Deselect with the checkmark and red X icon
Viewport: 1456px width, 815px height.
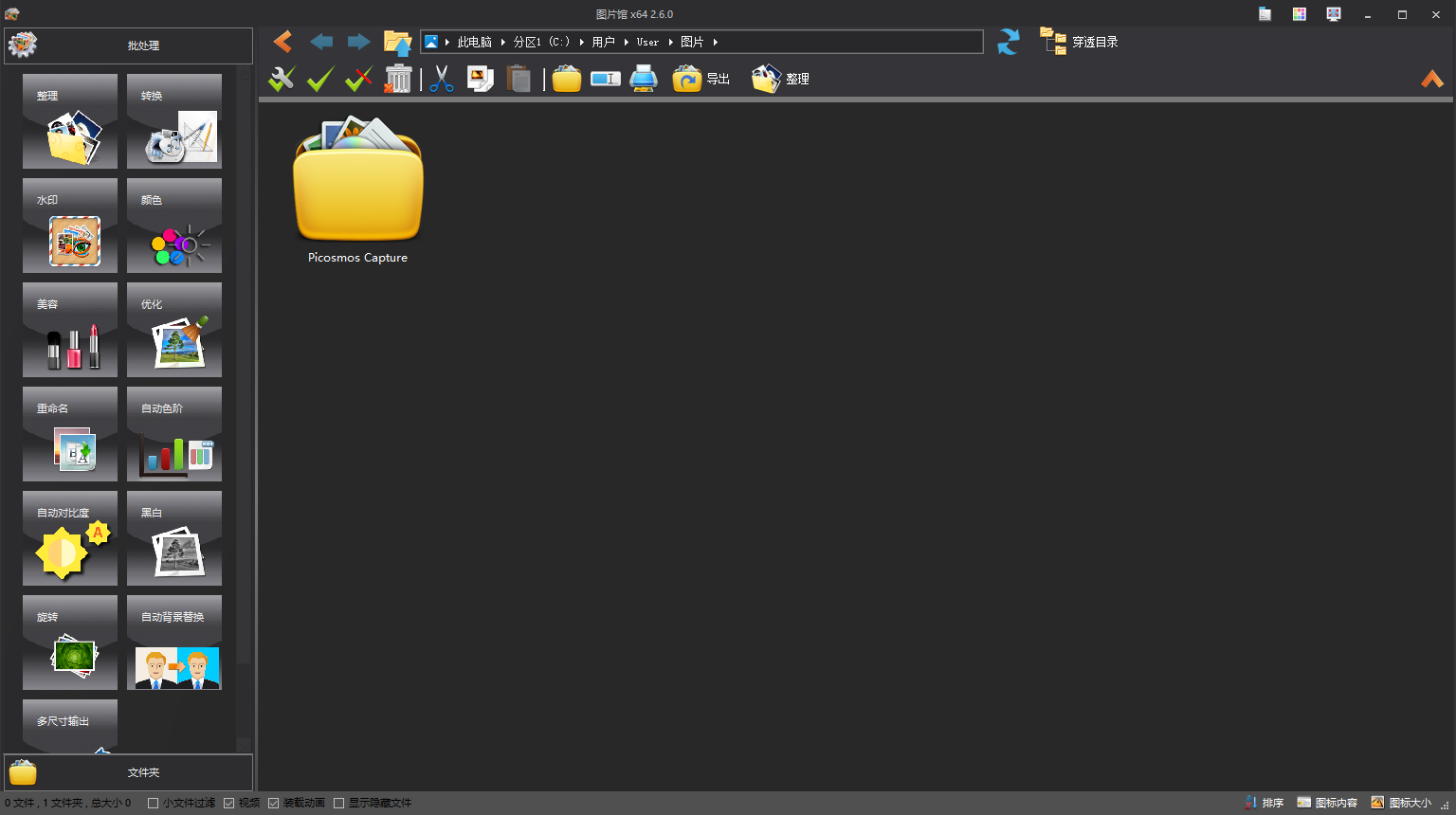click(358, 79)
